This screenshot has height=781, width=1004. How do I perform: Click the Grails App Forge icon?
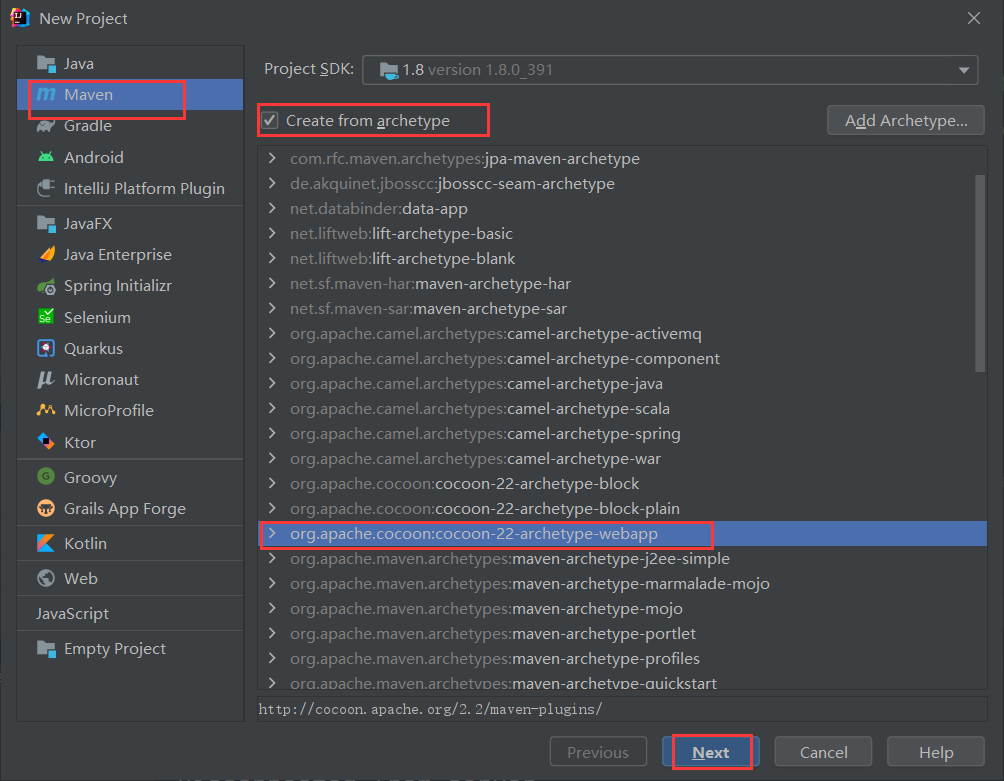click(x=46, y=509)
